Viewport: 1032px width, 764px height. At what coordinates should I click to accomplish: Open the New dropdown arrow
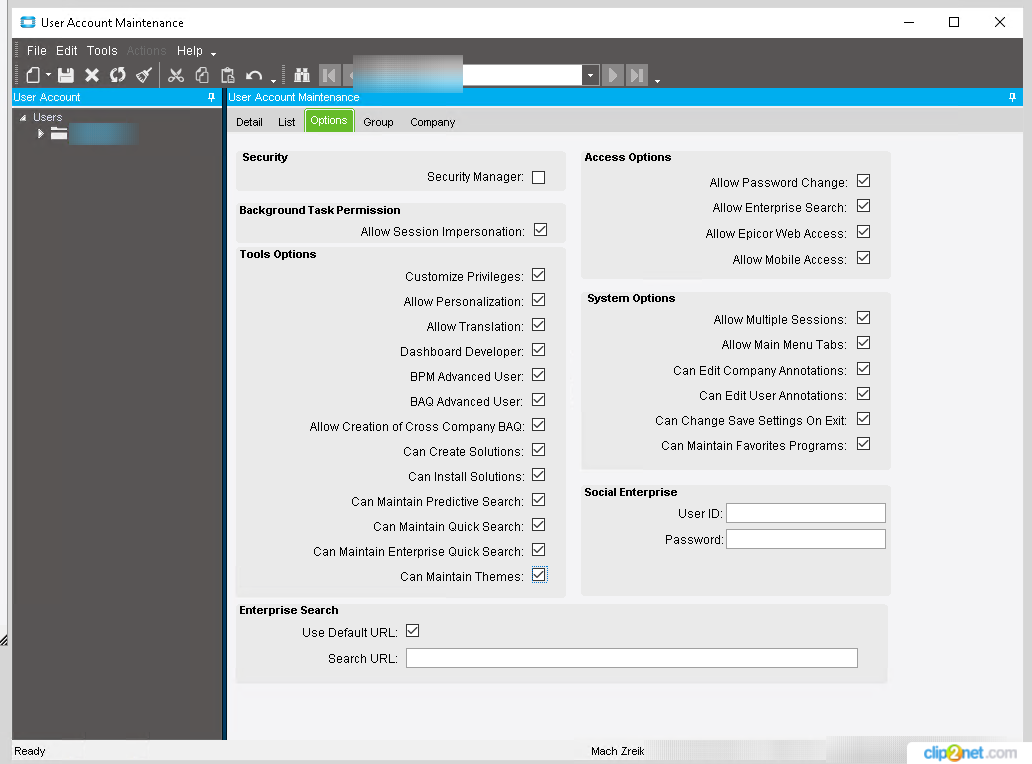[x=48, y=75]
